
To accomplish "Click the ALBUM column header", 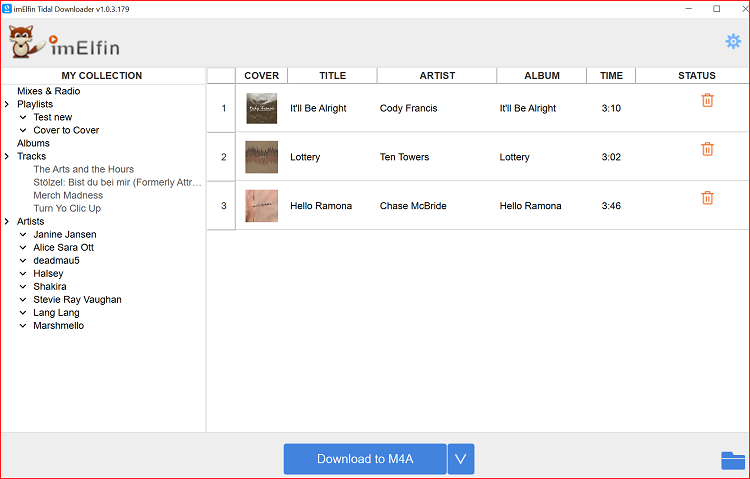I will (542, 76).
